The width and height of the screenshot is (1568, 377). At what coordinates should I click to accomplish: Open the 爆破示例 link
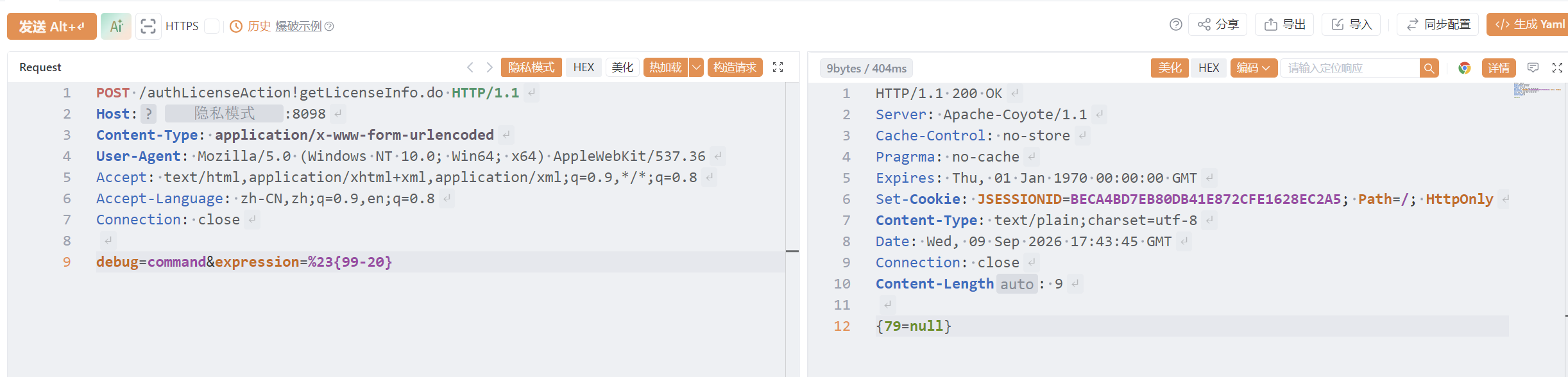(x=298, y=26)
